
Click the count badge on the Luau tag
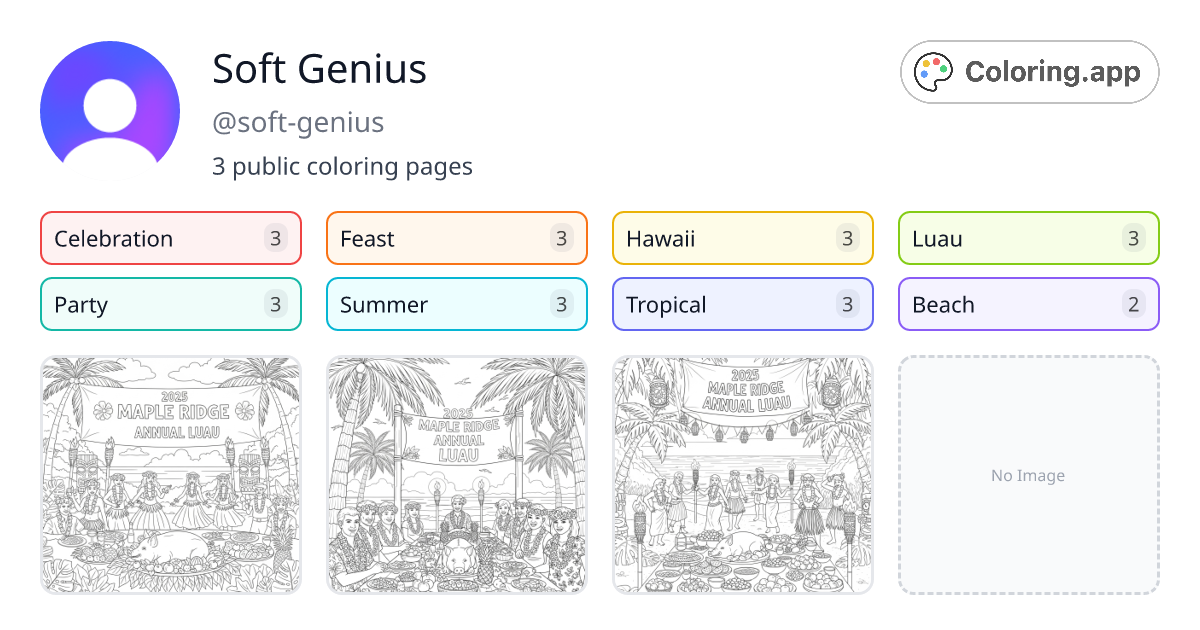coord(1135,238)
